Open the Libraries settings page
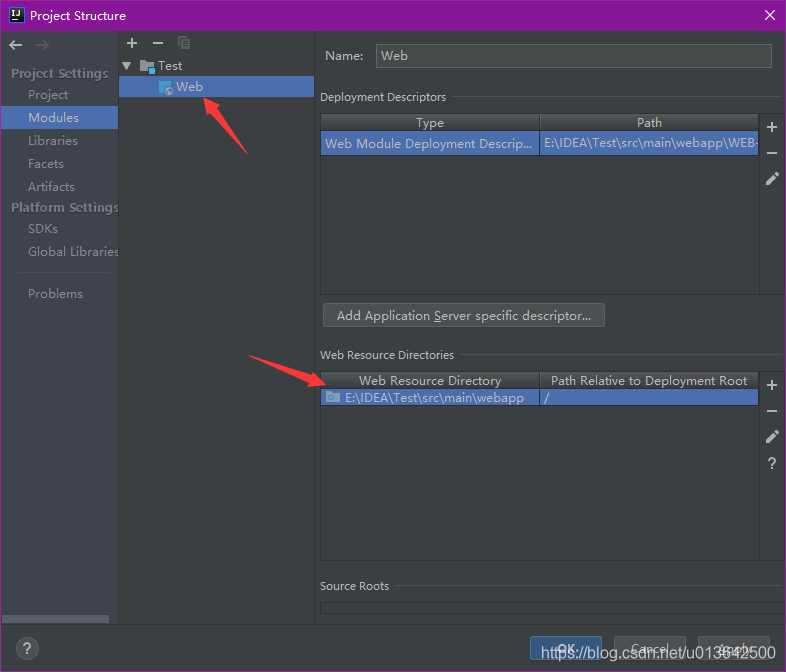 pos(53,141)
